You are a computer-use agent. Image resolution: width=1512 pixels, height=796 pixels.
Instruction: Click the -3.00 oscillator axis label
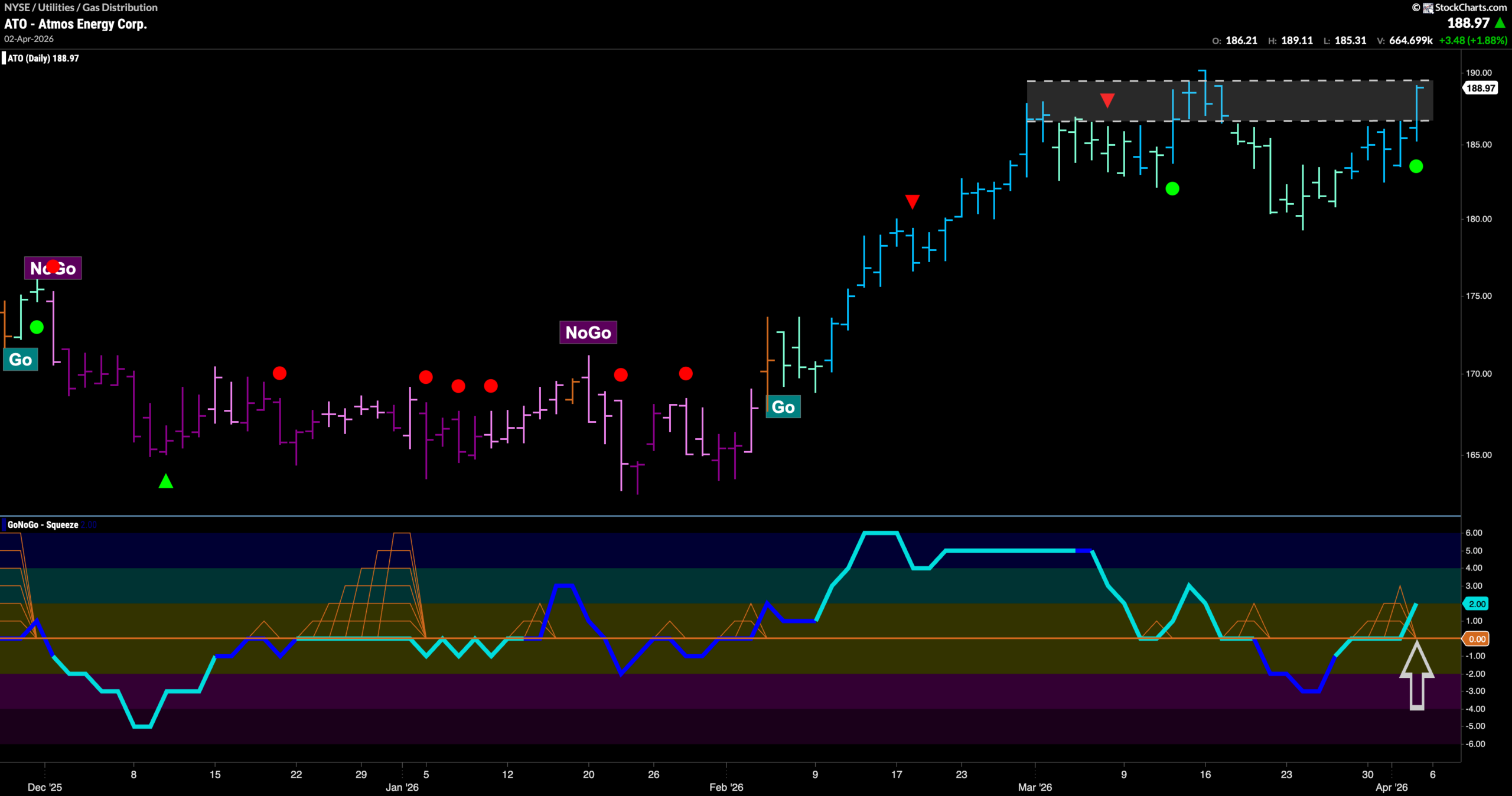point(1476,691)
